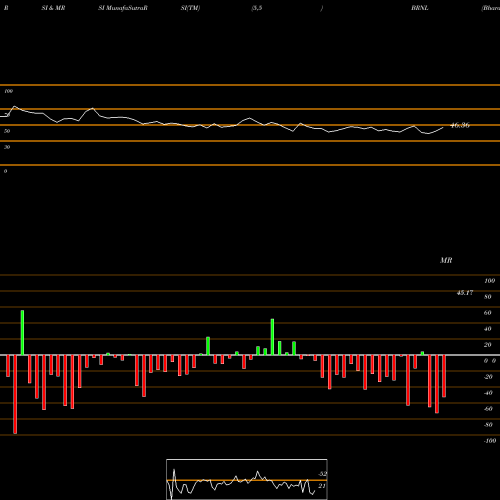
Task: Click the 52 value in mini chart
Action: pyautogui.click(x=322, y=474)
